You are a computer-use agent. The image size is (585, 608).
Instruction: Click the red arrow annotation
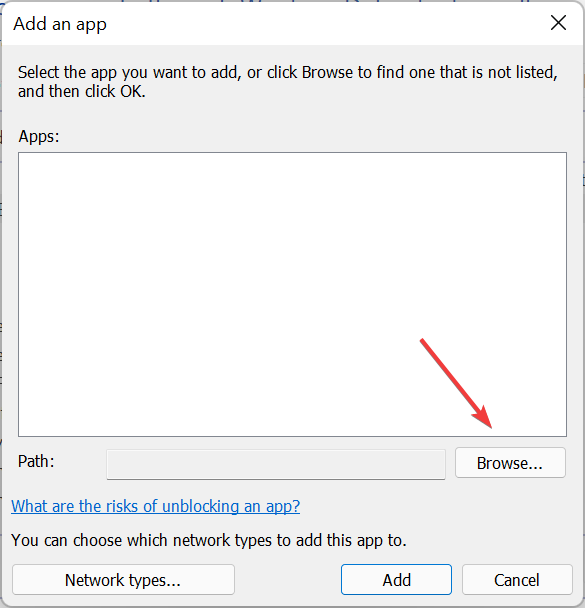pos(456,383)
